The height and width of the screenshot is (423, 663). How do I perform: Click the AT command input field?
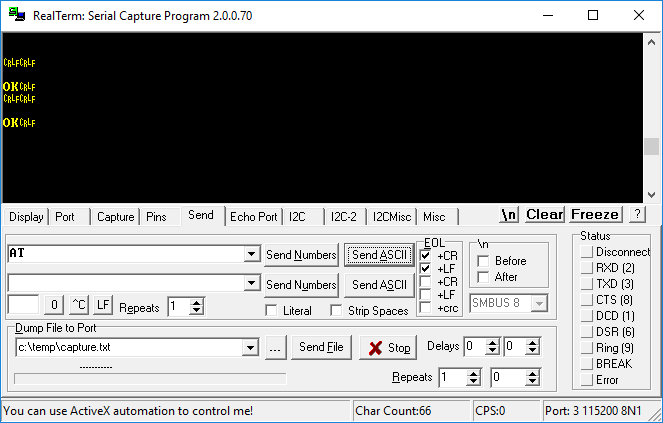point(126,254)
